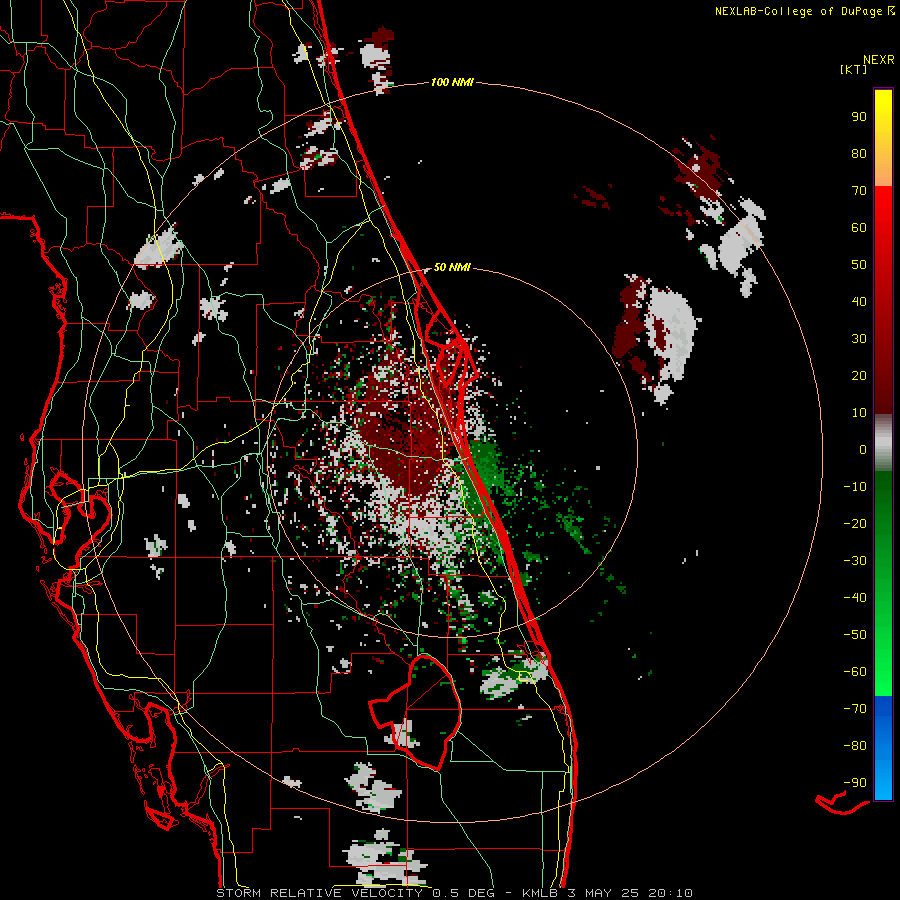Click the NEXR label above the color scale

pyautogui.click(x=879, y=60)
